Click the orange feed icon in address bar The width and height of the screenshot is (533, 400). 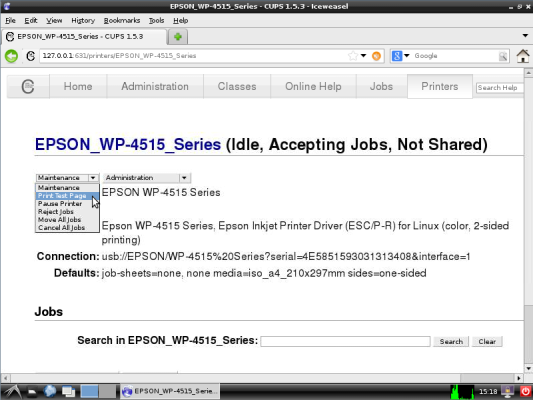pos(376,56)
